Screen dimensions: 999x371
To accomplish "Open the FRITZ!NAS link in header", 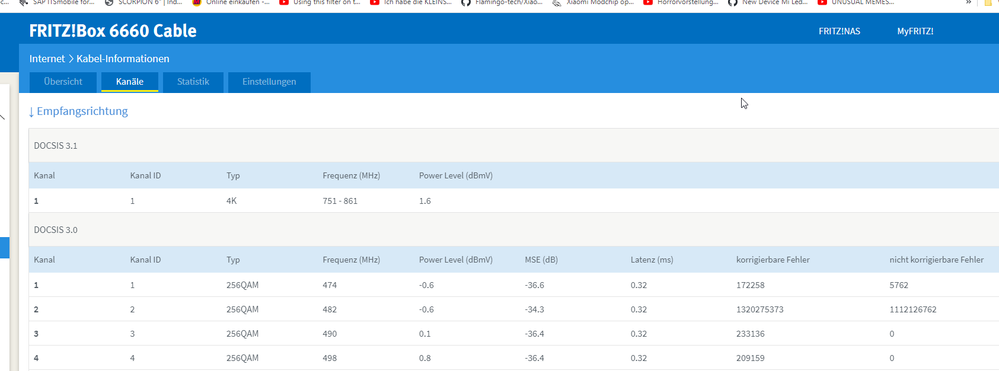I will [x=838, y=31].
